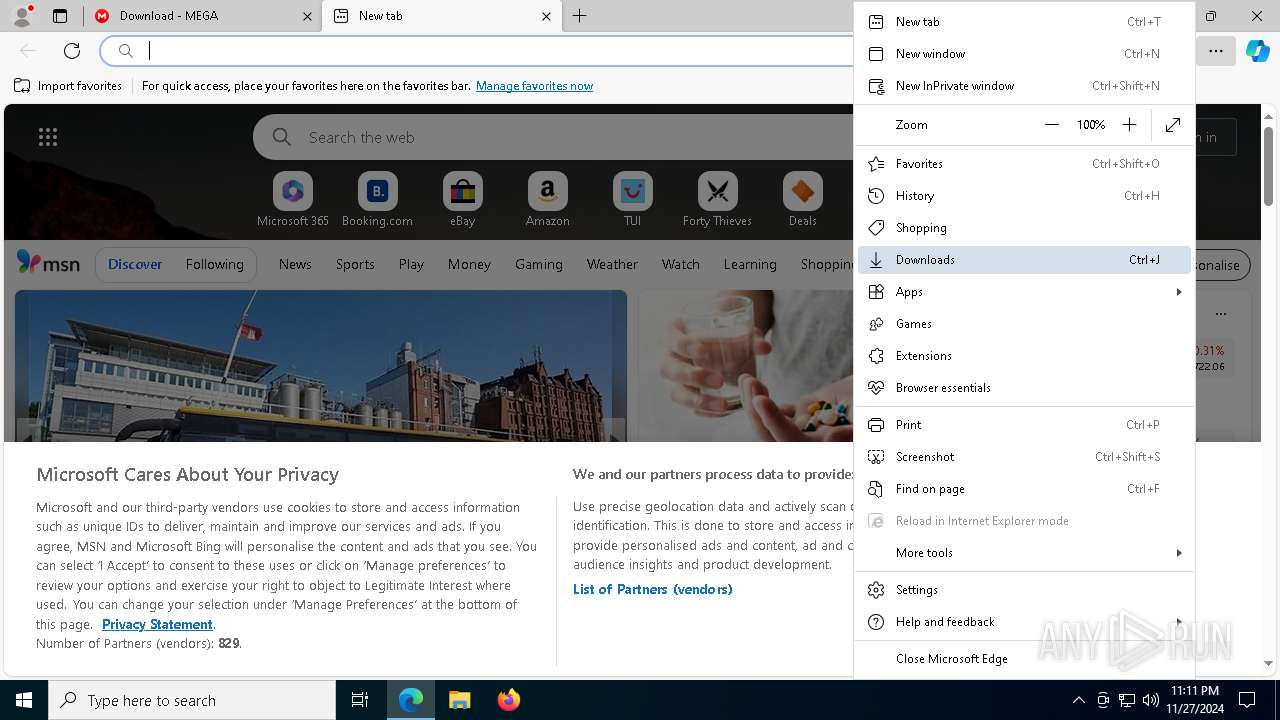Select the Discover feed tab

click(135, 264)
